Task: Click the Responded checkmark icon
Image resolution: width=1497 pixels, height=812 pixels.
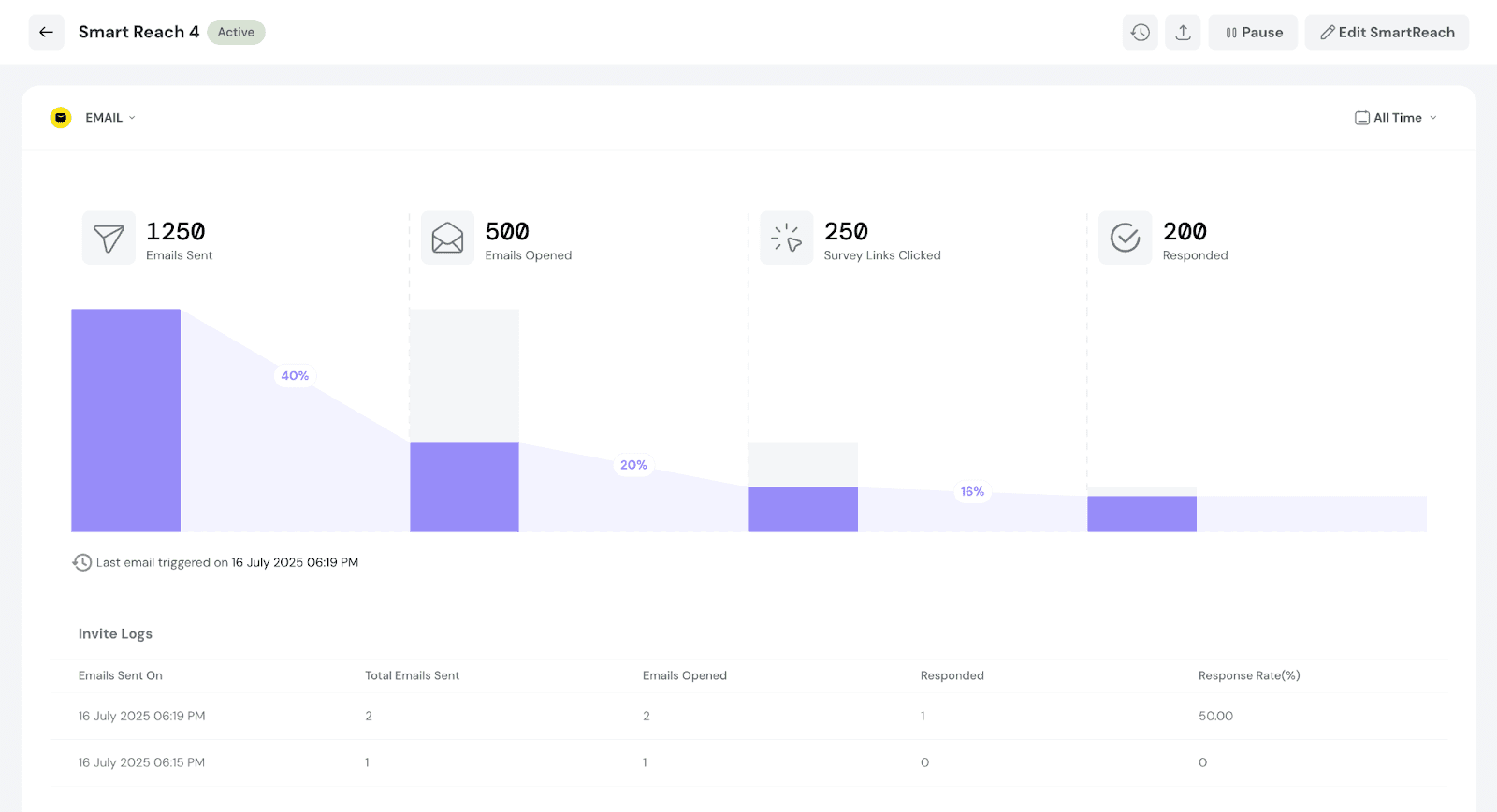Action: click(1125, 239)
